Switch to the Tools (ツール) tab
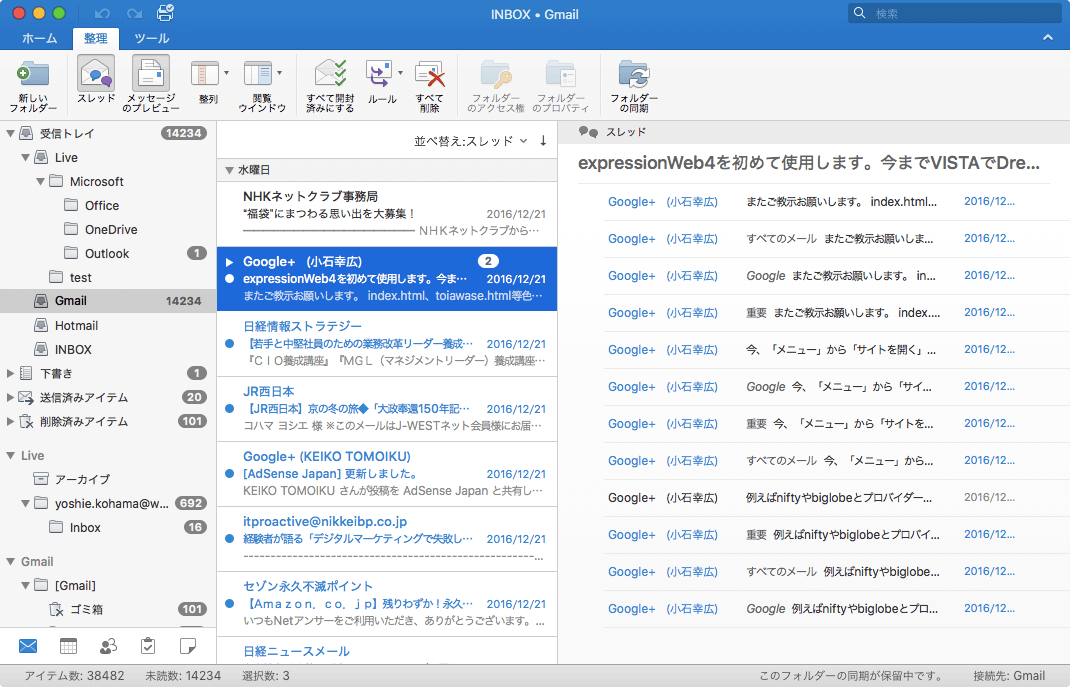This screenshot has height=687, width=1070. click(x=151, y=39)
